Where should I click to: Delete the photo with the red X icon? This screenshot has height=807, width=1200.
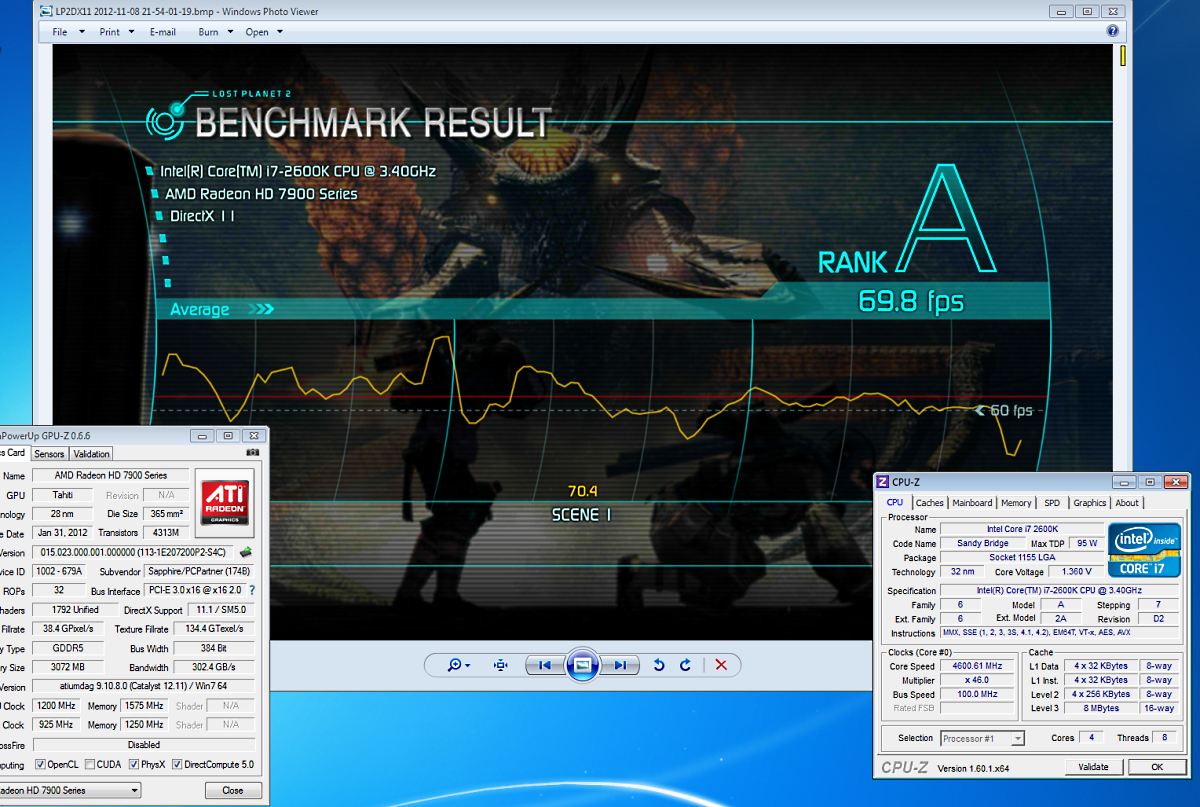click(721, 665)
